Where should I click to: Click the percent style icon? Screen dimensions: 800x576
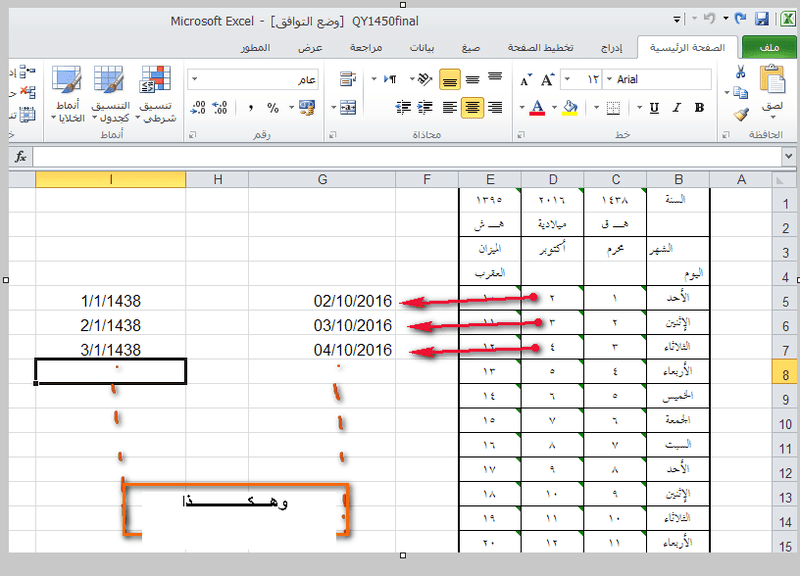pyautogui.click(x=274, y=108)
